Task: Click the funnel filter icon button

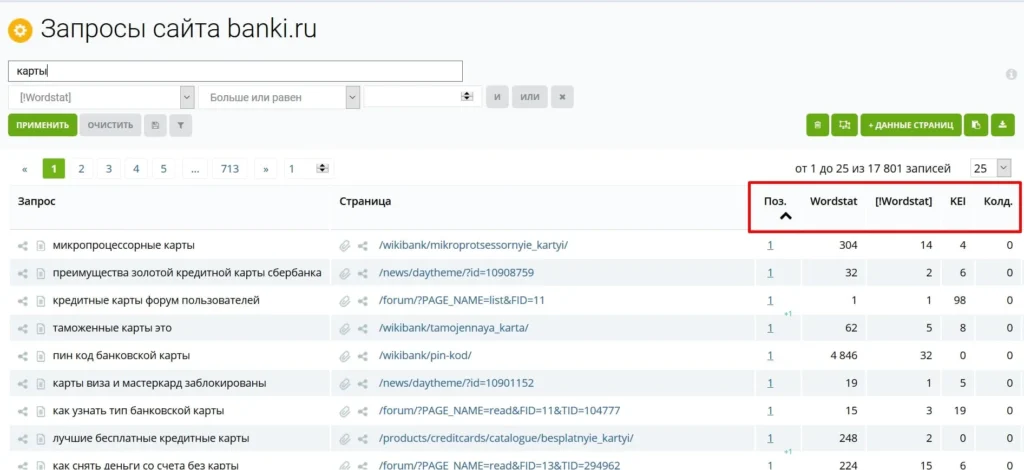Action: pos(180,125)
